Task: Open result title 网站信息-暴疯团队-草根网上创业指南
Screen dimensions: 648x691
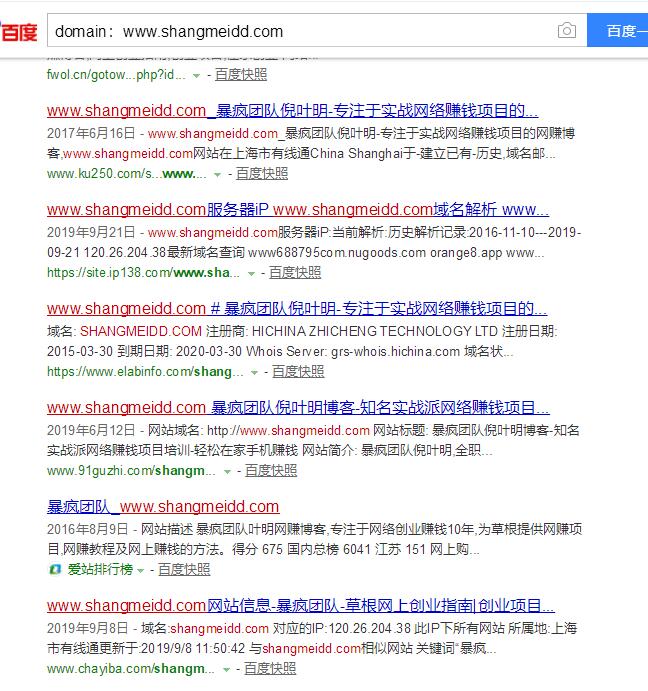Action: (301, 606)
